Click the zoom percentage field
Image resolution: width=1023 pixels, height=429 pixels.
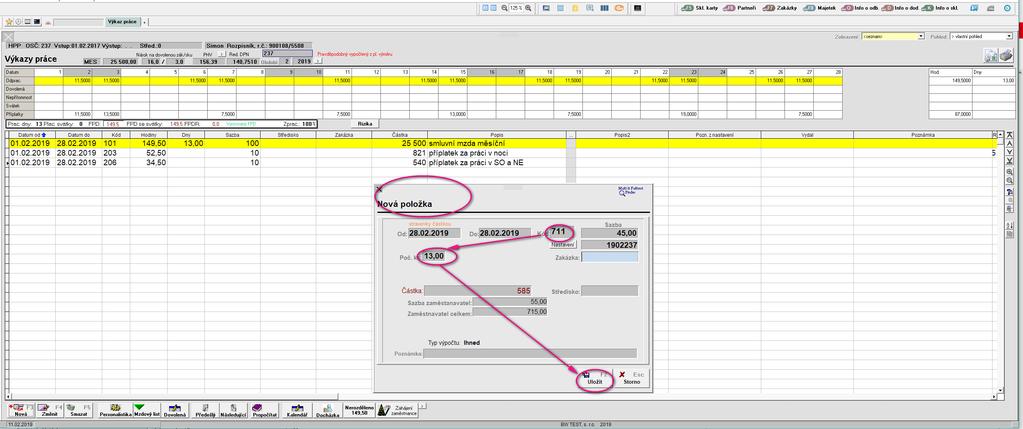(516, 8)
